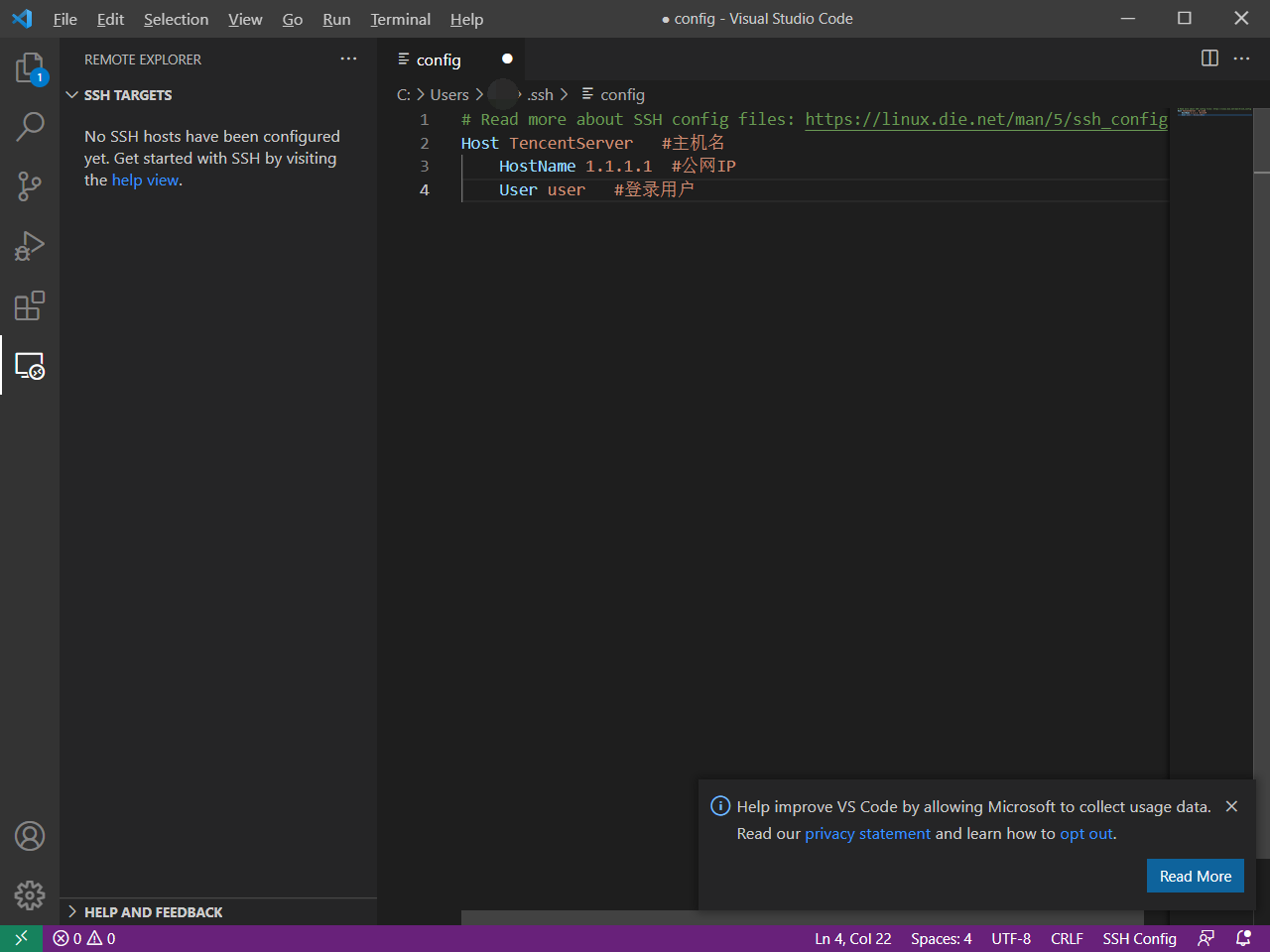
Task: Click the REMOTE EXPLORER panel title
Action: click(x=143, y=59)
